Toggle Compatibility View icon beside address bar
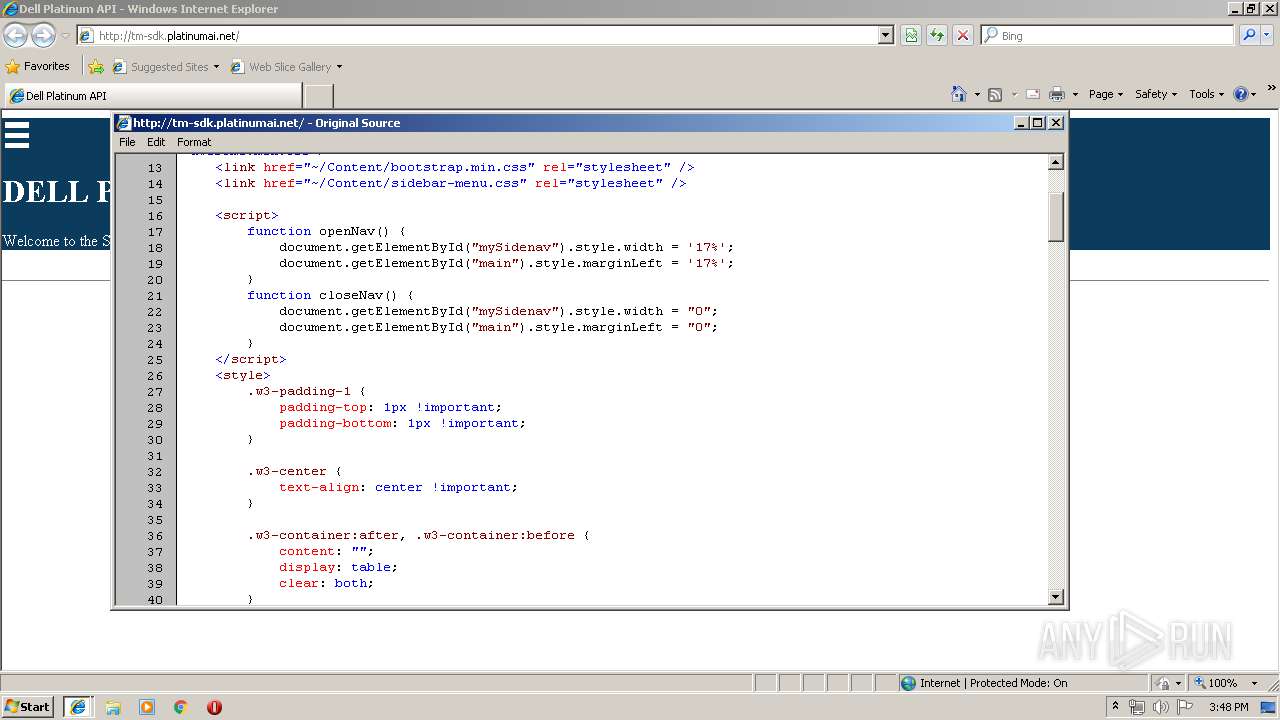The height and width of the screenshot is (720, 1280). click(x=911, y=35)
